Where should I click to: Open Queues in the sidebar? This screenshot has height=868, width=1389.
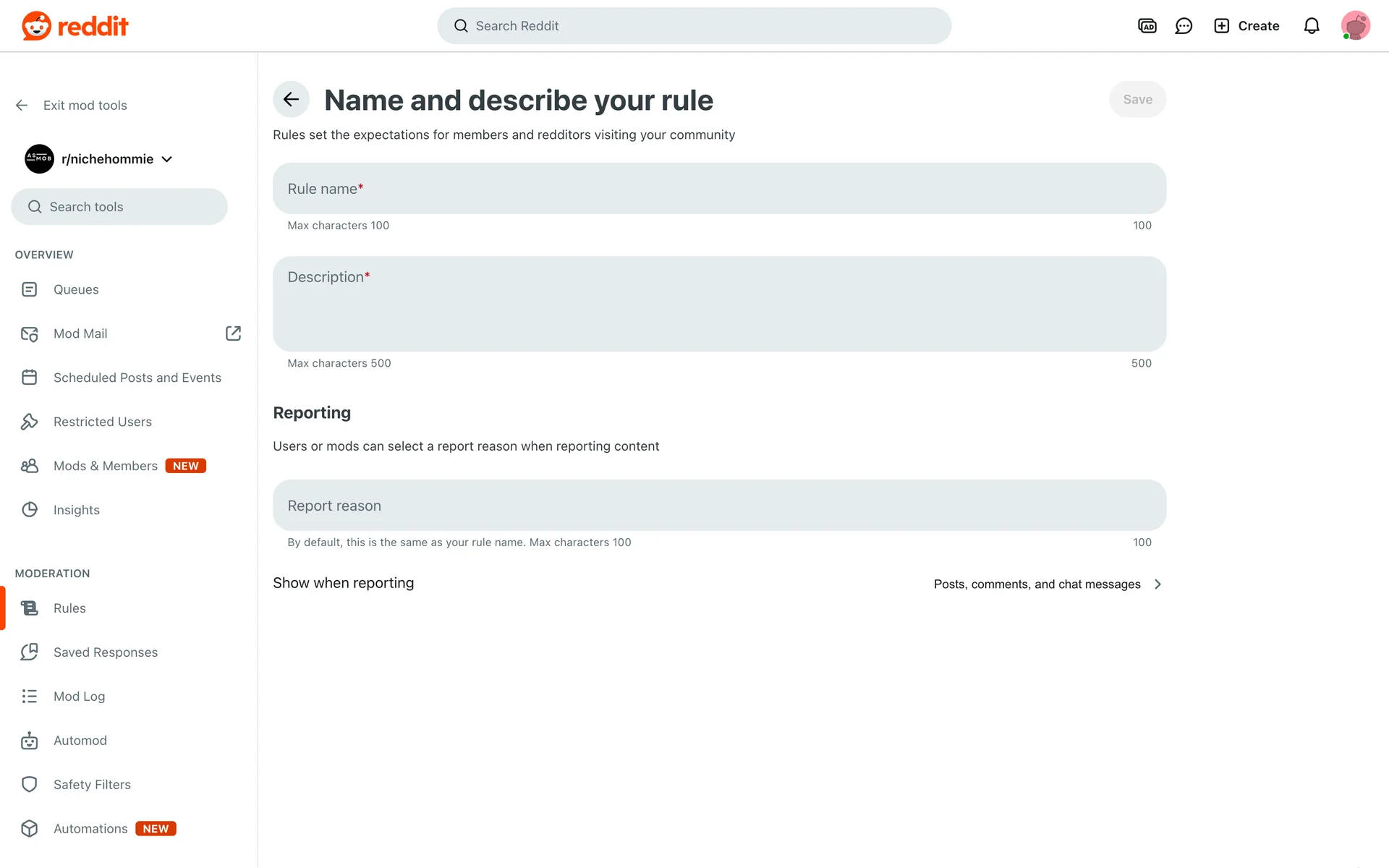[76, 289]
